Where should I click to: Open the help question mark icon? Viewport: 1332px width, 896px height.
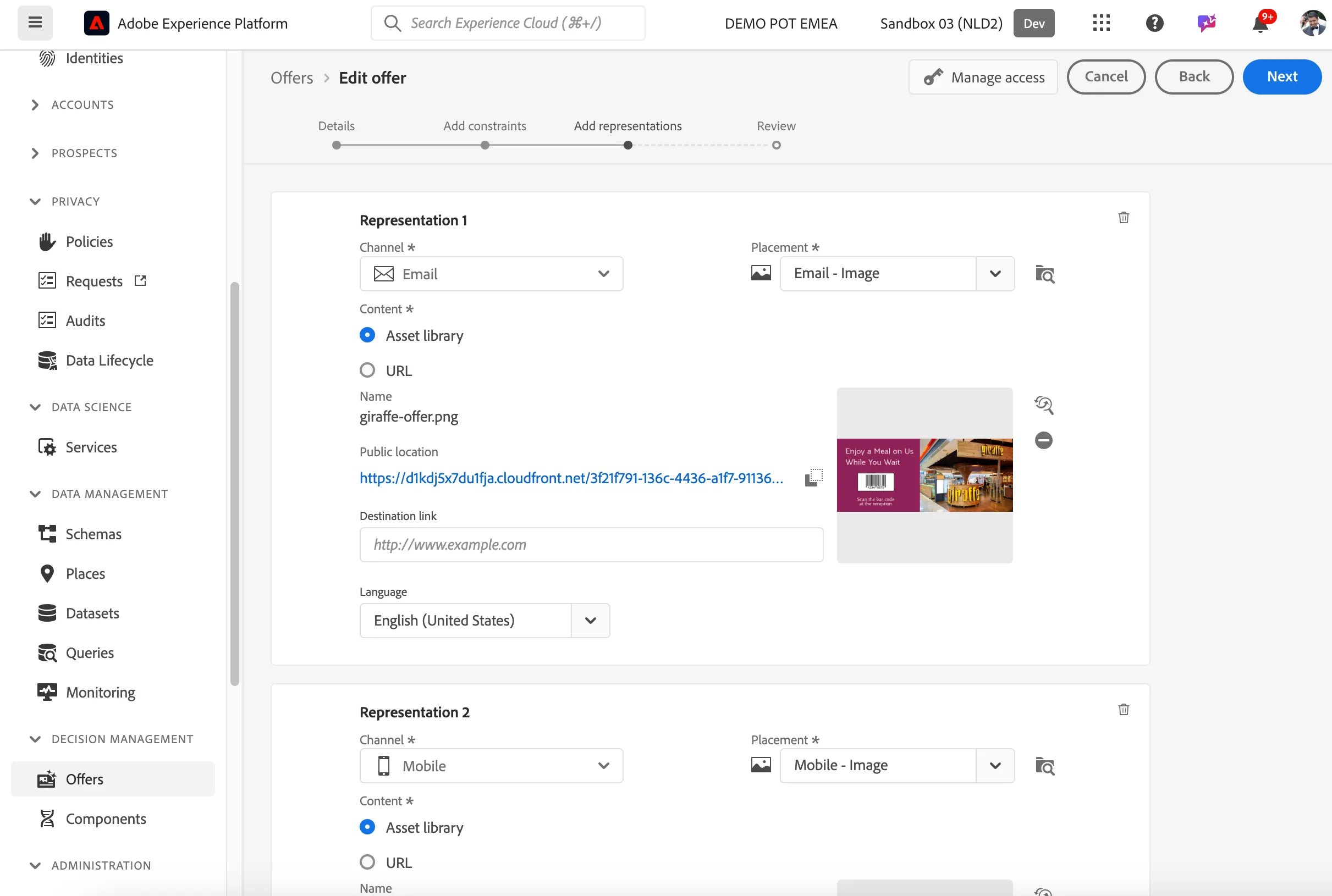click(1154, 23)
